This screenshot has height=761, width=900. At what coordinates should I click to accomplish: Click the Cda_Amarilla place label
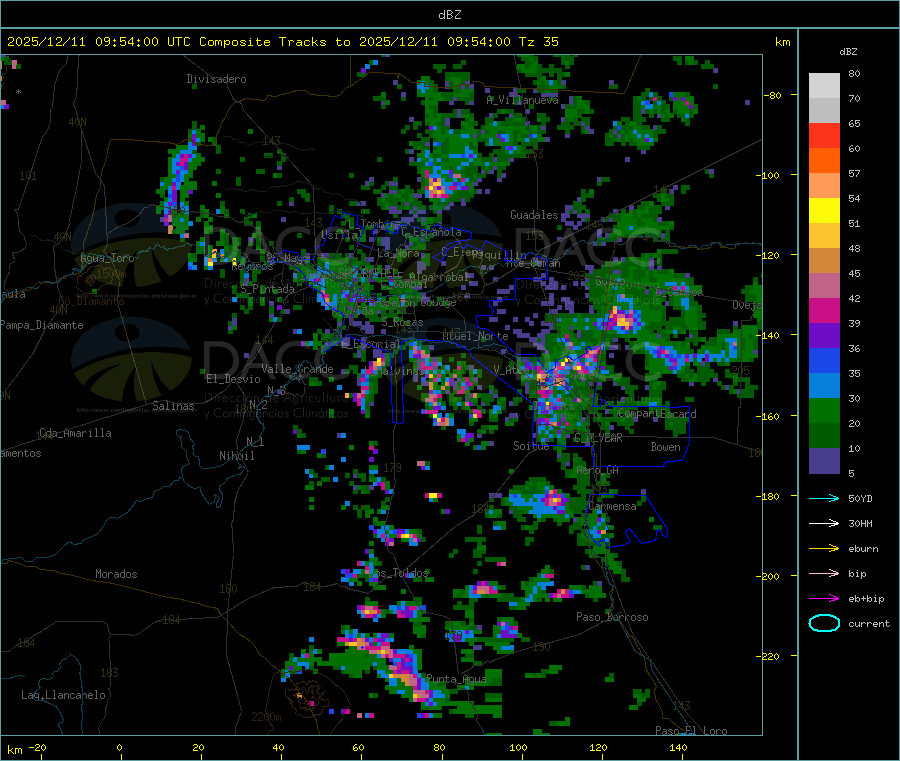(75, 433)
